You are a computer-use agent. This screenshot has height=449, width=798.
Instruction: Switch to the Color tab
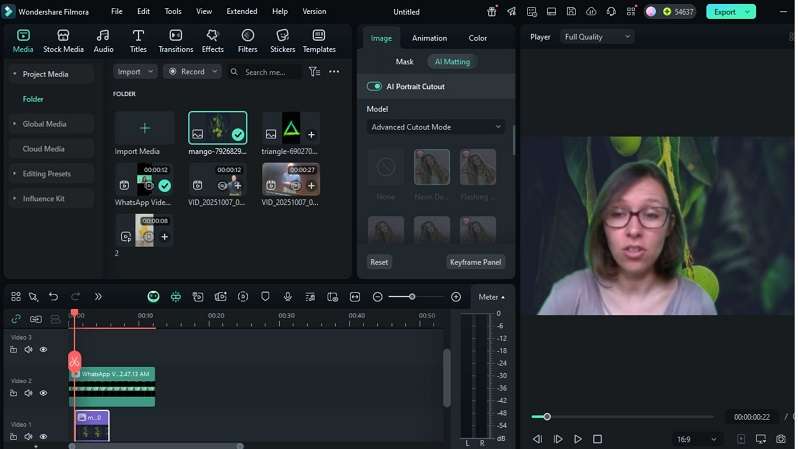477,38
